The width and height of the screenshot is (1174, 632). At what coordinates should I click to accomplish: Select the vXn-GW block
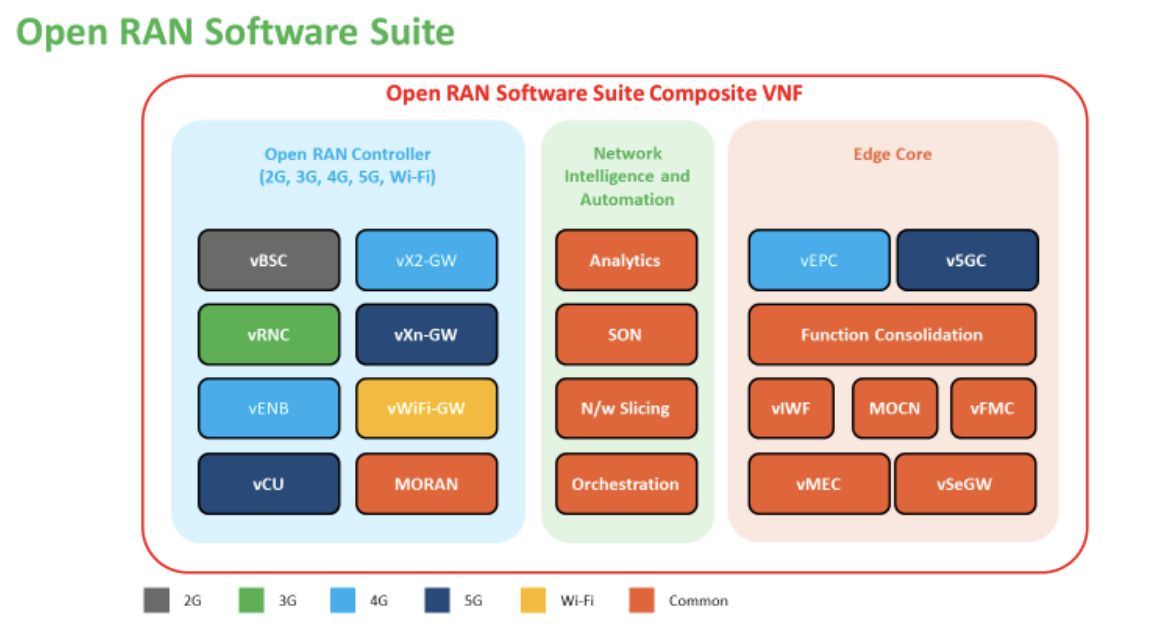[x=426, y=334]
